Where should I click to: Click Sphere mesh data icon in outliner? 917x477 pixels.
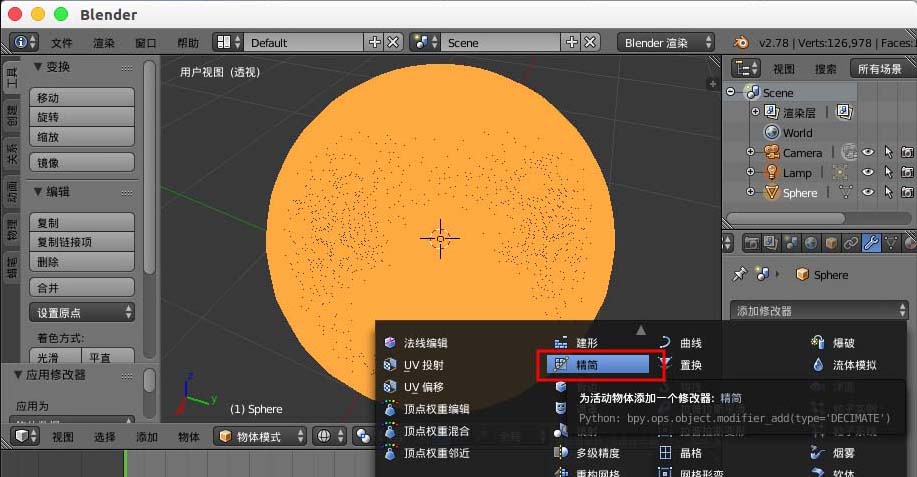tap(845, 192)
